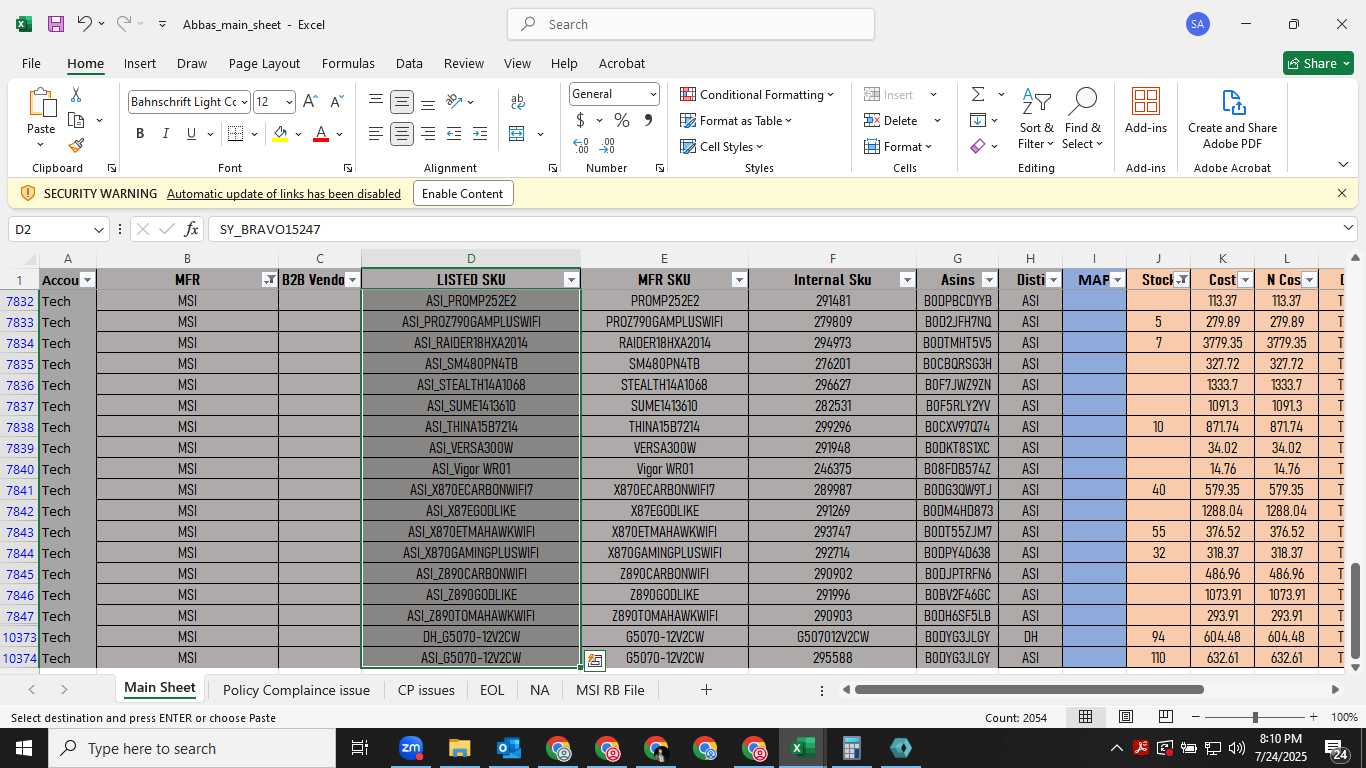Open the Cell Styles gallery
This screenshot has height=768, width=1366.
[x=721, y=146]
